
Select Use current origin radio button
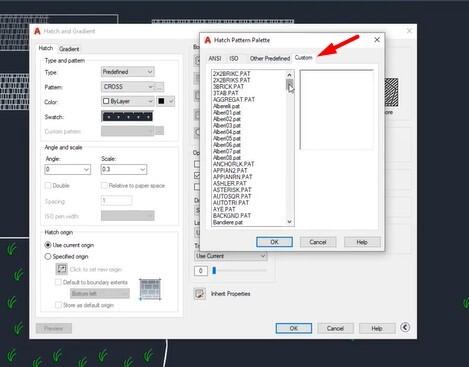[x=48, y=245]
